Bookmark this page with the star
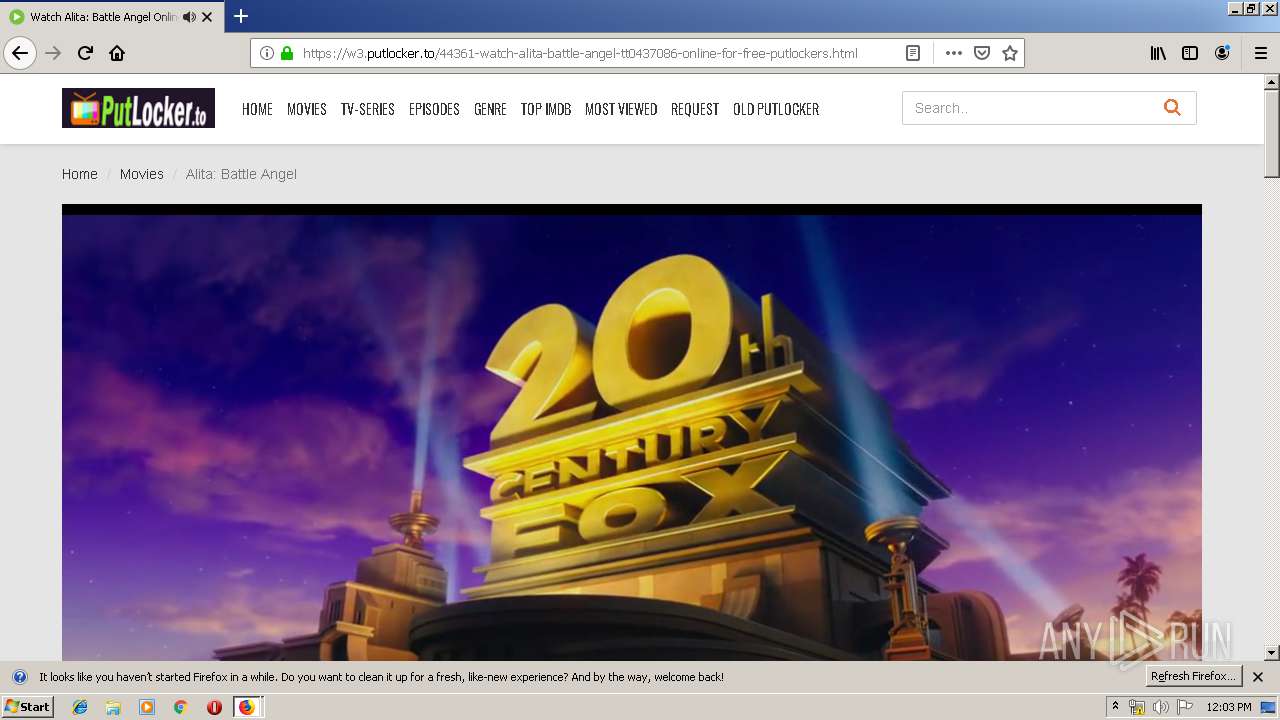The width and height of the screenshot is (1280, 720). point(1010,53)
